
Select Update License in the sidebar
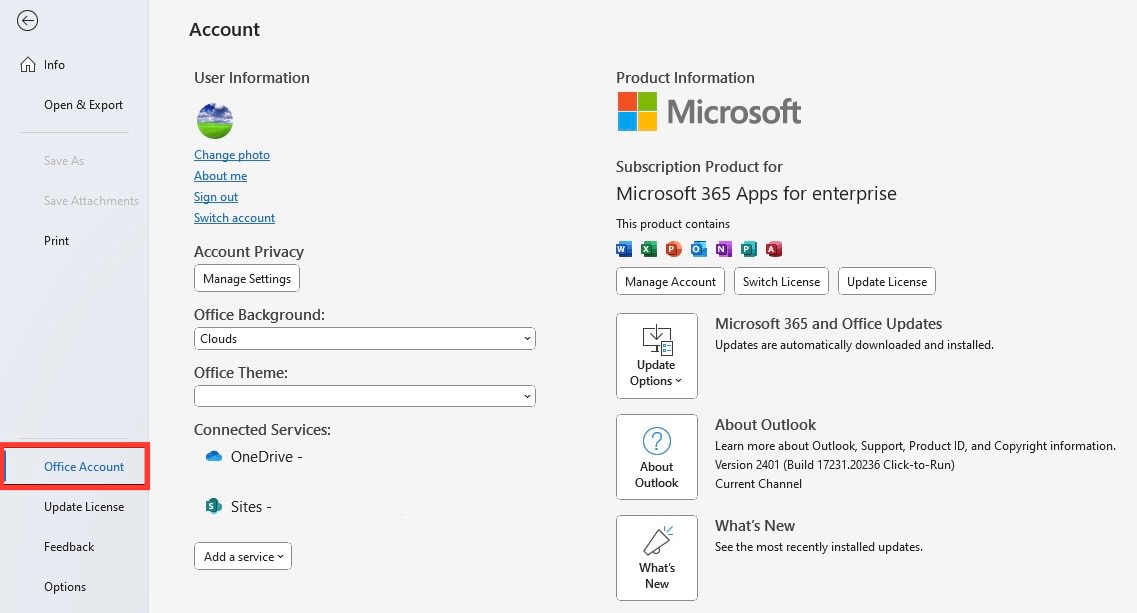(x=84, y=506)
